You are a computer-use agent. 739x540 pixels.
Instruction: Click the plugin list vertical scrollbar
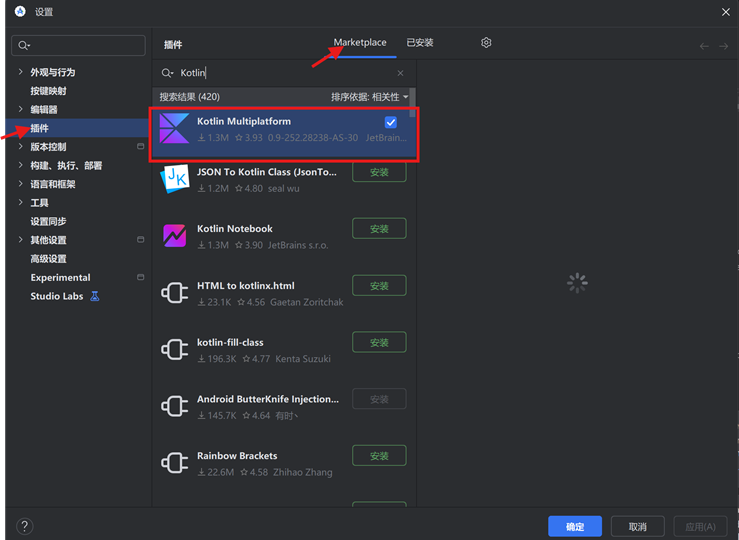coord(412,103)
